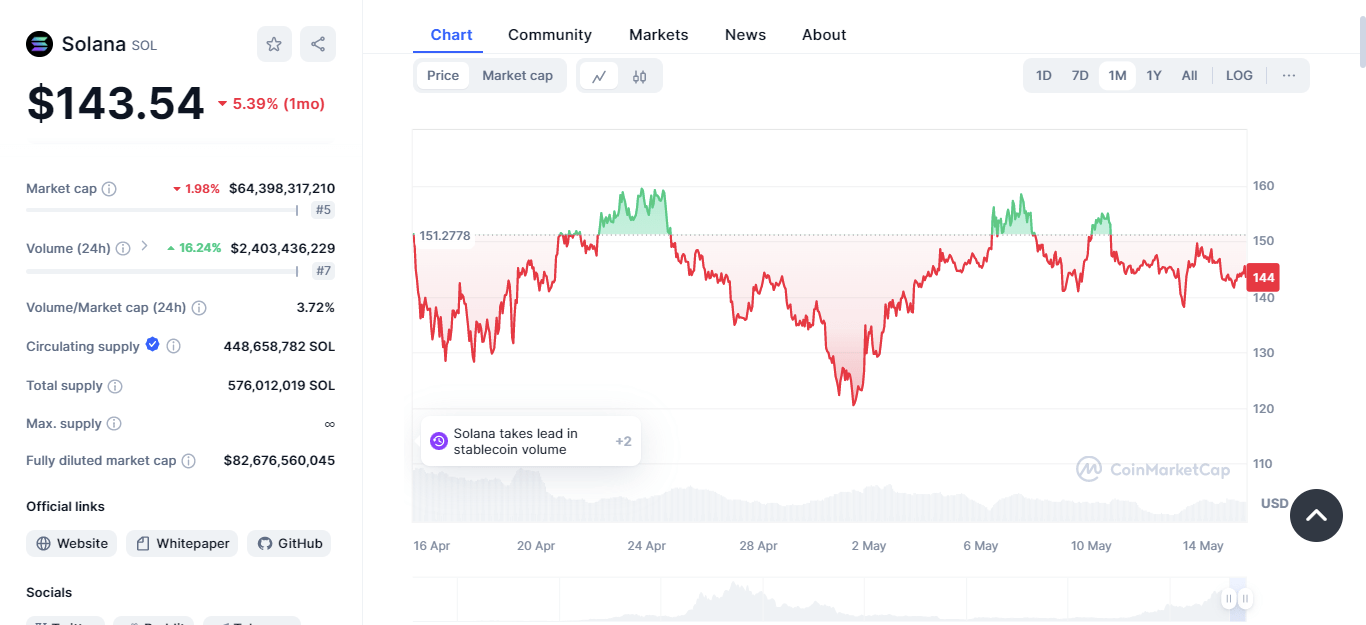Click the Official links heading
Image resolution: width=1366 pixels, height=625 pixels.
65,507
